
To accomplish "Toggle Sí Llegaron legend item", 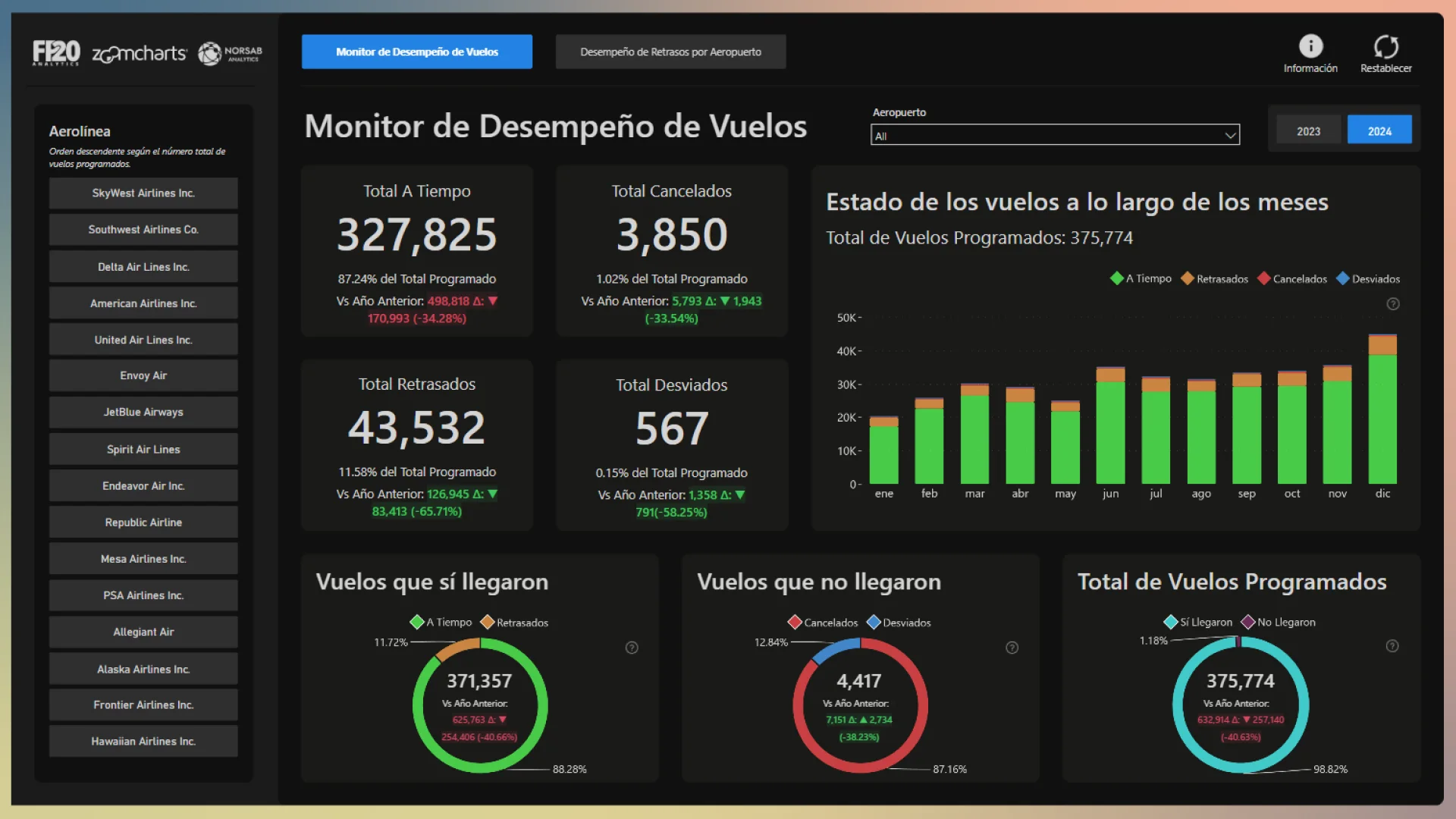I will (x=1198, y=622).
